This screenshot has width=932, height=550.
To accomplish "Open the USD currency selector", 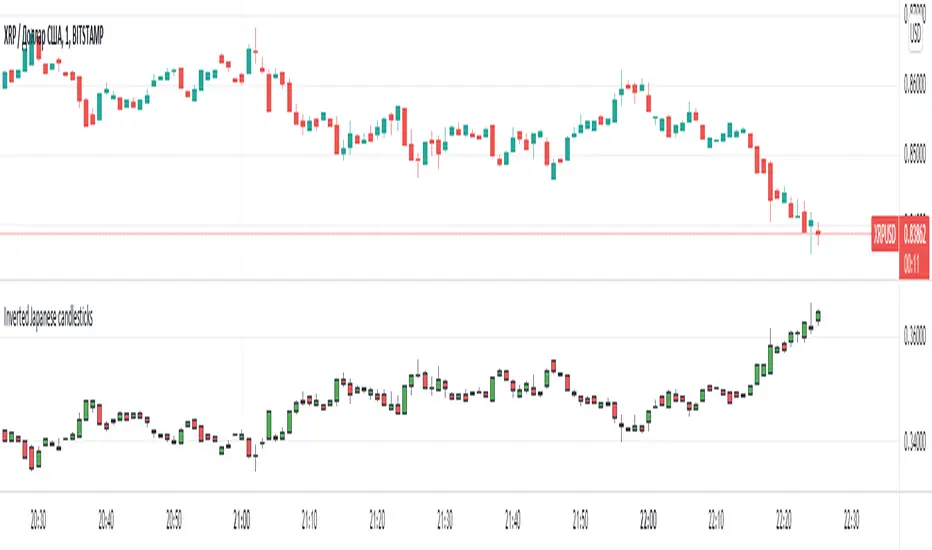I will (x=915, y=34).
